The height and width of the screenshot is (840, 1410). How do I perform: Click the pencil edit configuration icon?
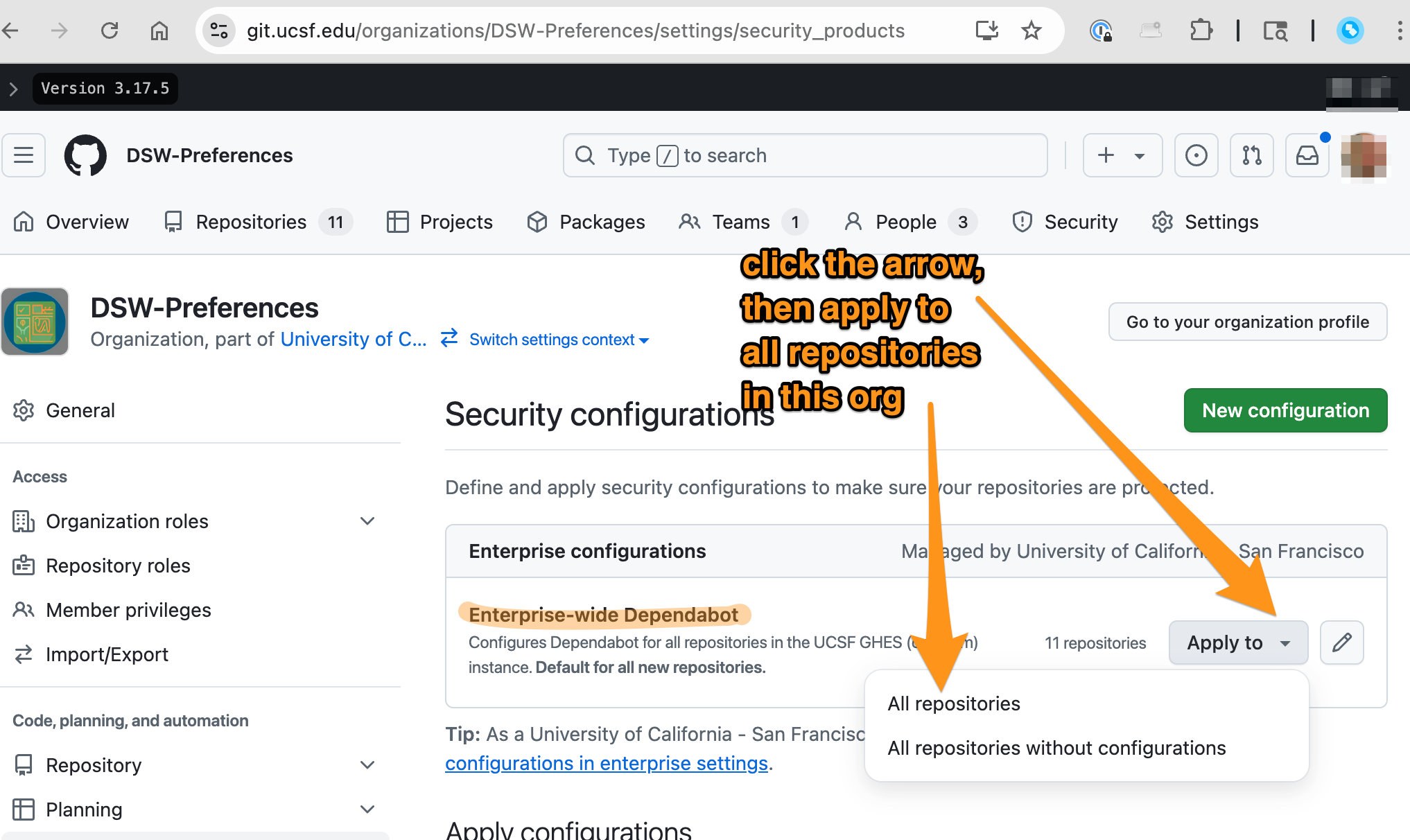tap(1341, 642)
